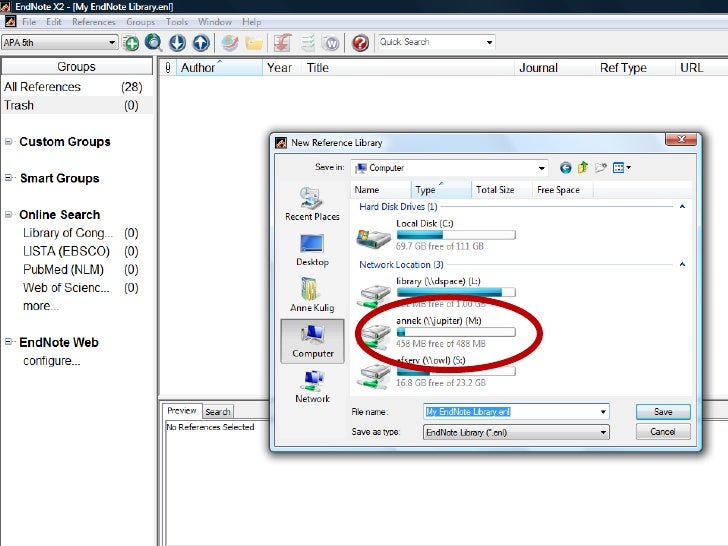Screen dimensions: 728x546
Task: Click the Format Bibliography toolbar icon
Action: 307,43
